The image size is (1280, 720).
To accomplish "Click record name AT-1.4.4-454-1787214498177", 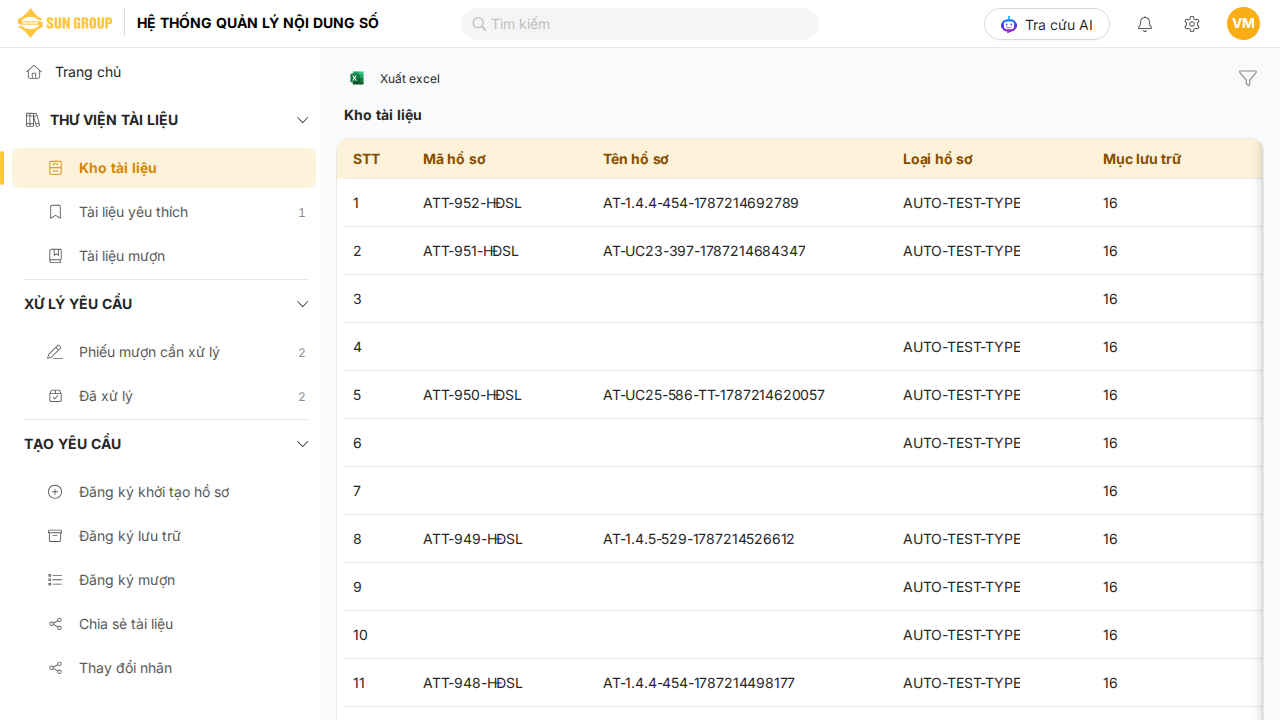I will pyautogui.click(x=699, y=683).
